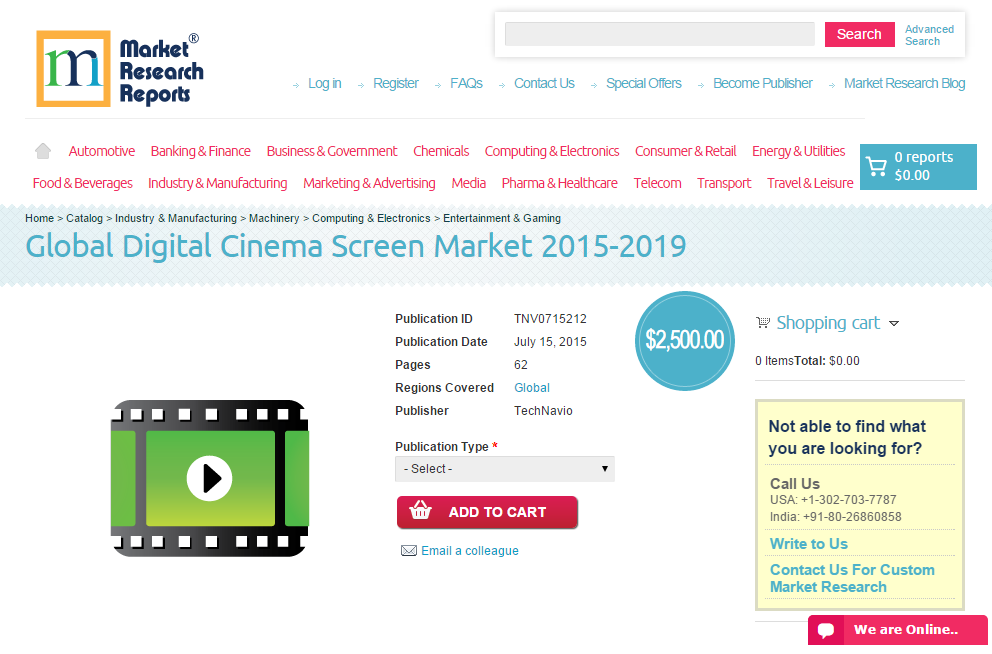
Task: Open Advanced Search
Action: [x=928, y=34]
